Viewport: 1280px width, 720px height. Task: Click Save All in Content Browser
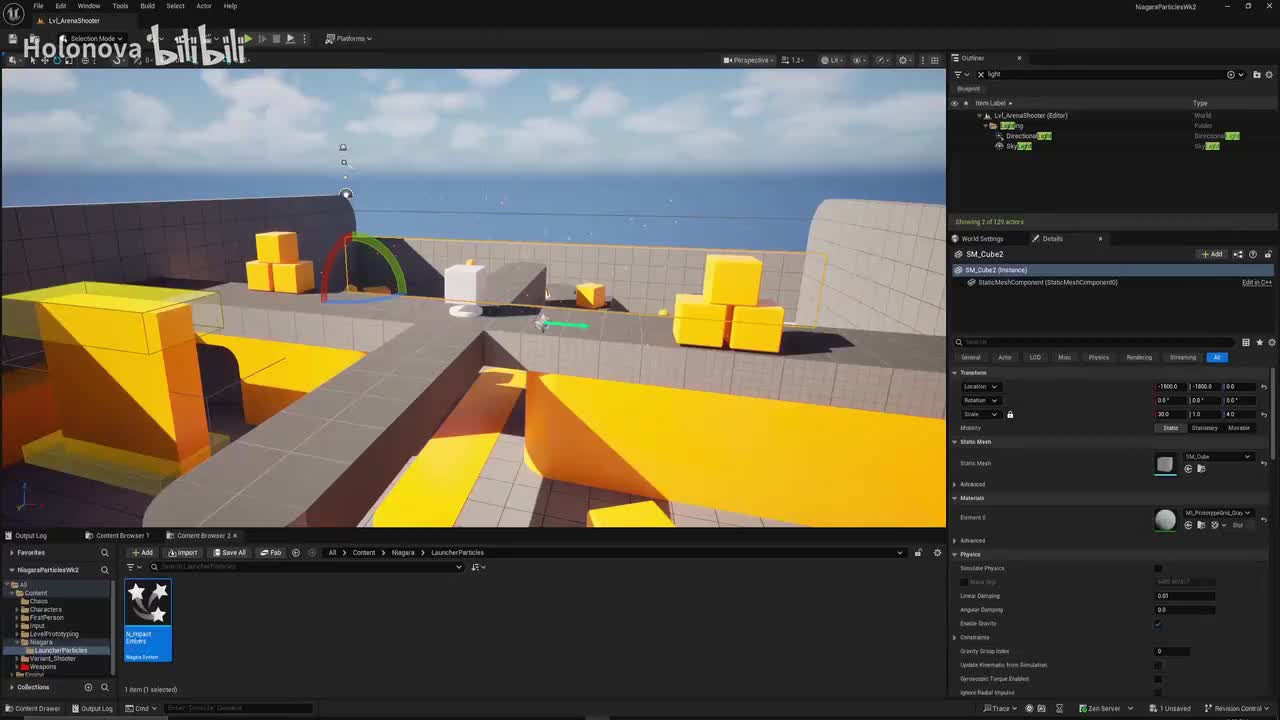[230, 553]
